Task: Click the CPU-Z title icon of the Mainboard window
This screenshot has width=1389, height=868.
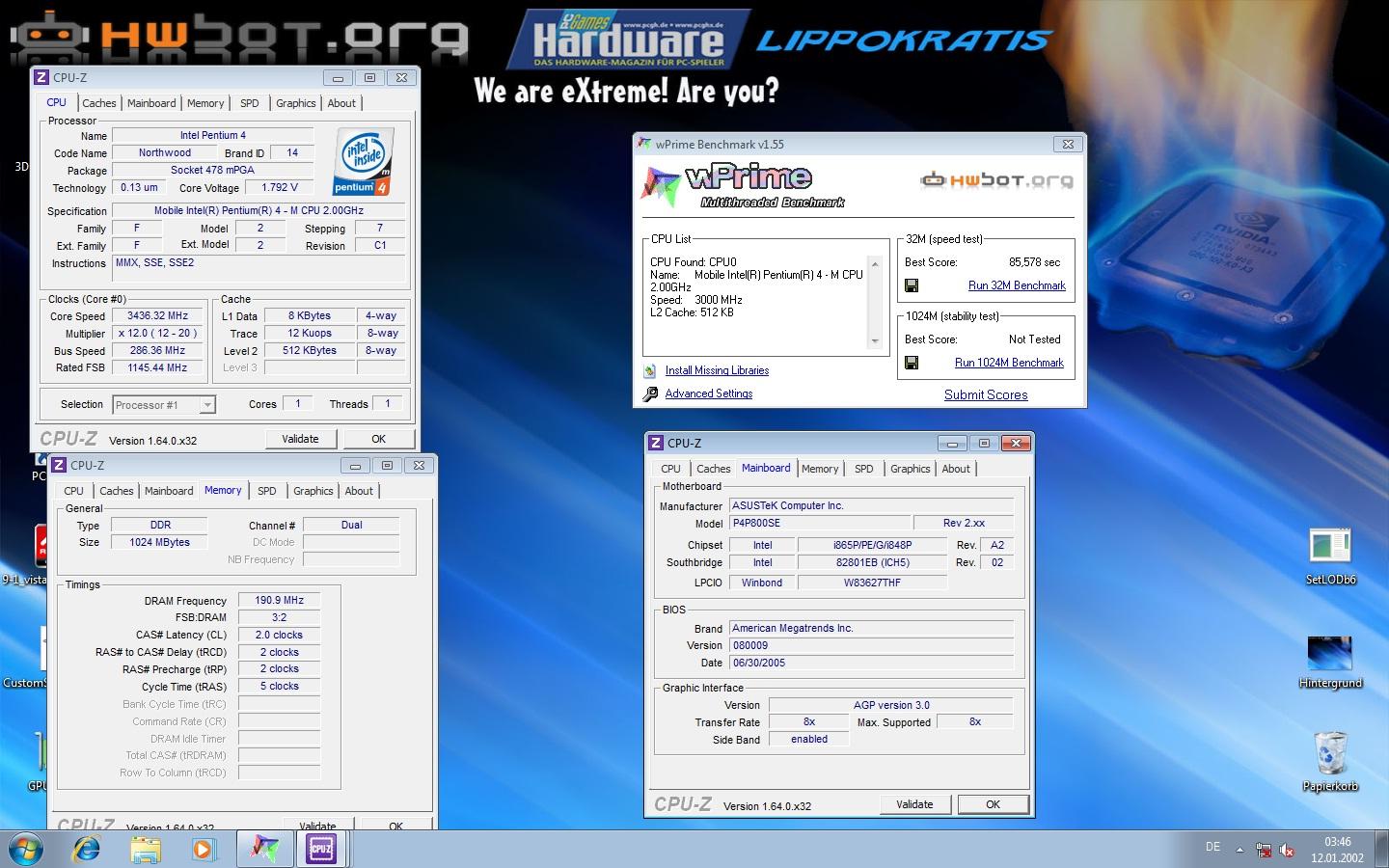Action: pyautogui.click(x=656, y=443)
